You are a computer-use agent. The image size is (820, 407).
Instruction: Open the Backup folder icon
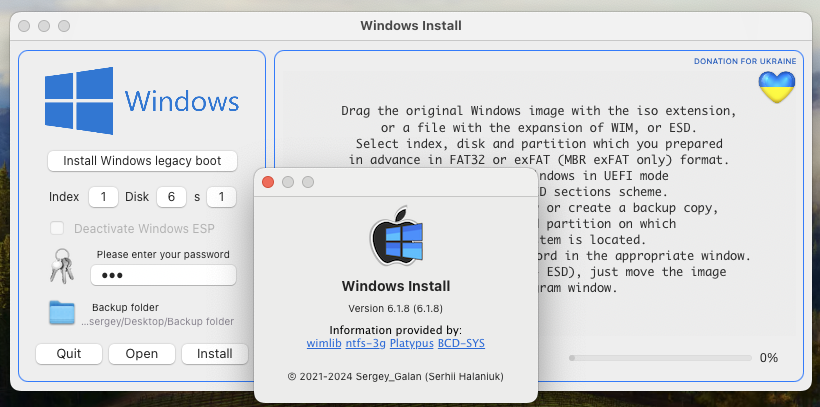click(x=62, y=313)
